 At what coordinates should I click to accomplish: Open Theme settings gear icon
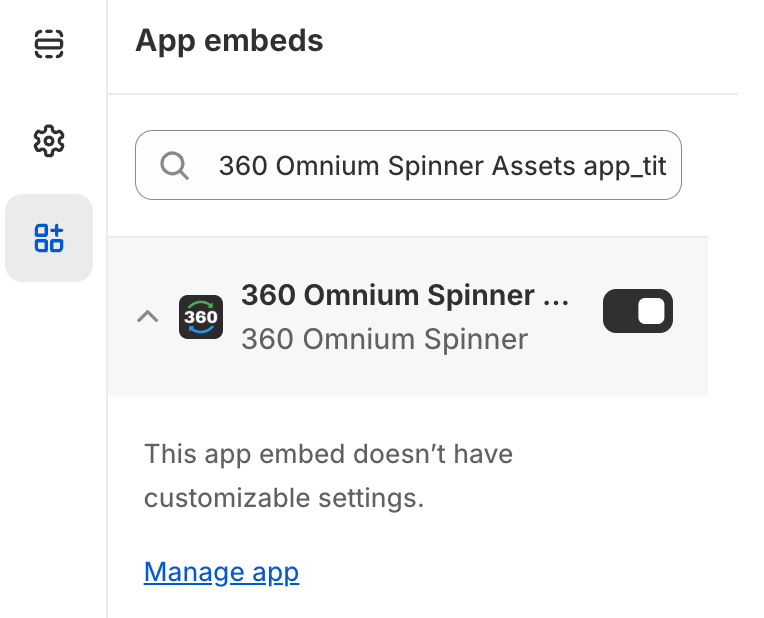pyautogui.click(x=49, y=141)
